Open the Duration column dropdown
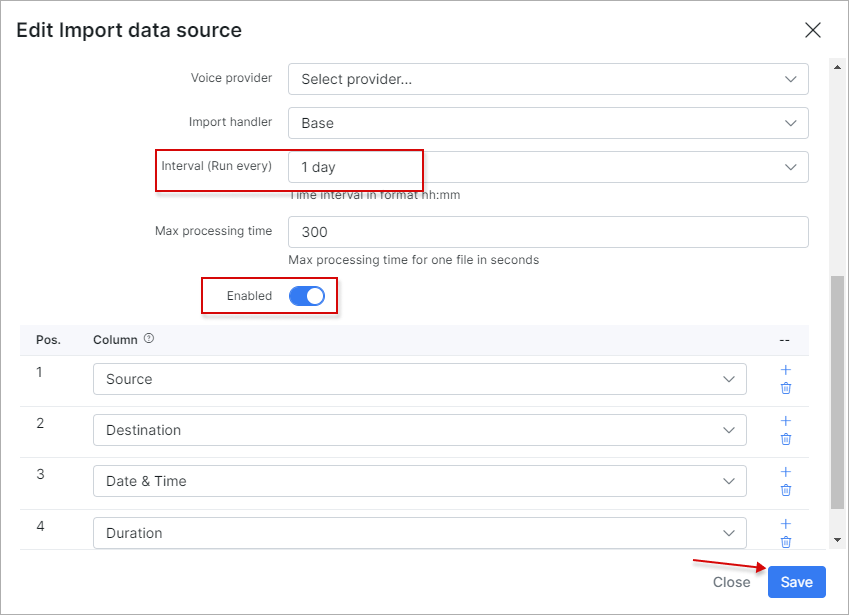 420,533
